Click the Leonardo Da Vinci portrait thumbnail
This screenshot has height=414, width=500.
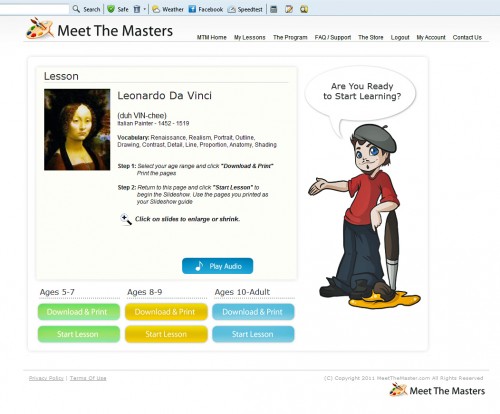click(x=77, y=130)
